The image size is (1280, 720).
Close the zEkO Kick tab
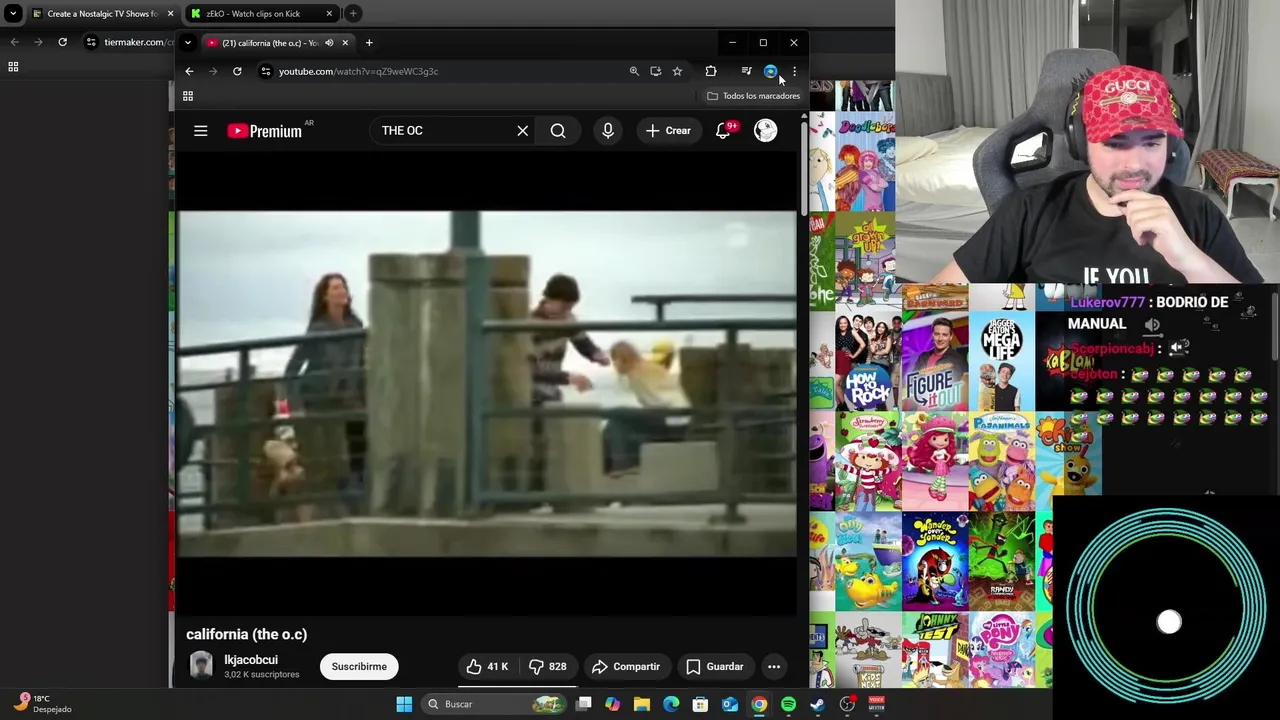click(x=329, y=14)
